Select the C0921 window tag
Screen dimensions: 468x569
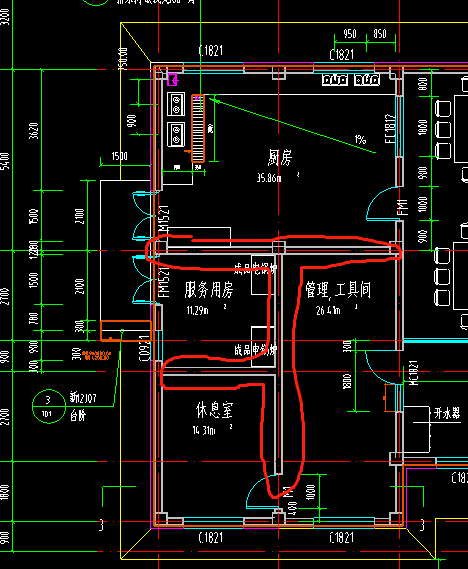click(144, 348)
